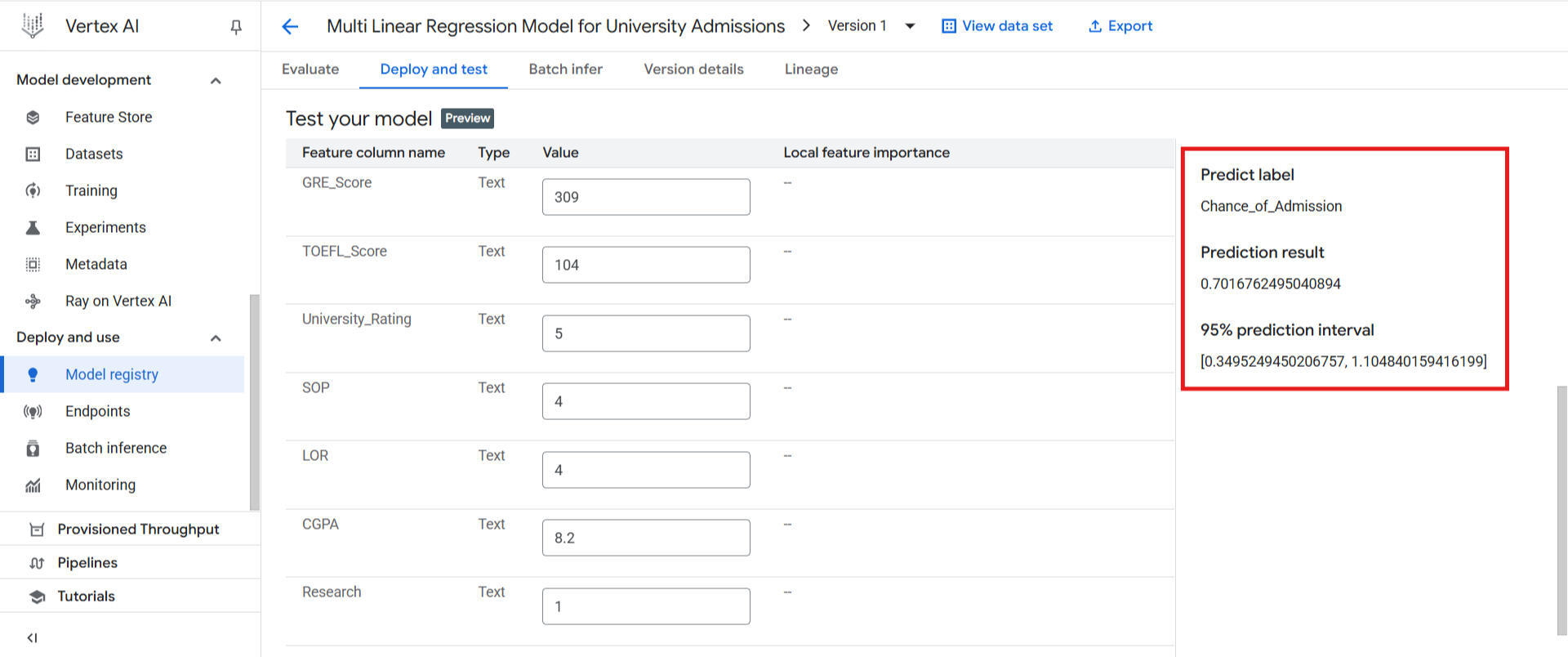Click the Monitoring chart icon

click(x=33, y=485)
